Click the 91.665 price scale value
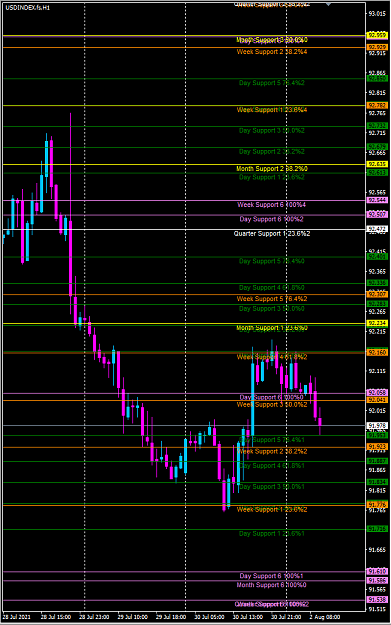This screenshot has width=391, height=625. coord(377,550)
